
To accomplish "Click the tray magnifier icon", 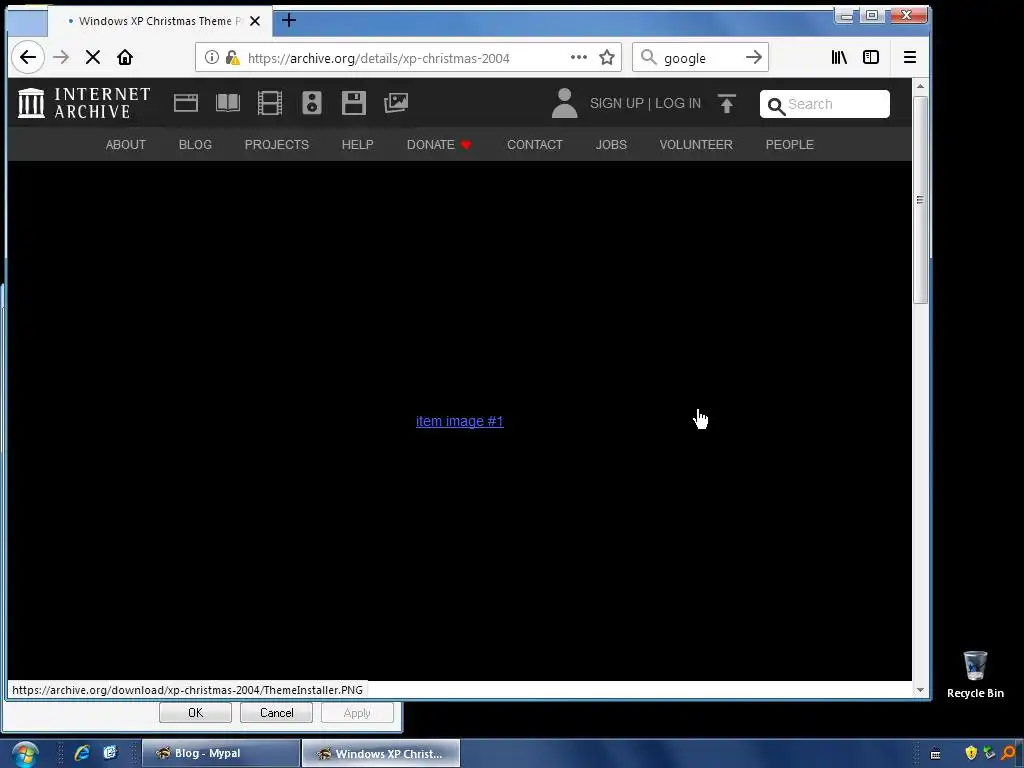I will (1009, 753).
